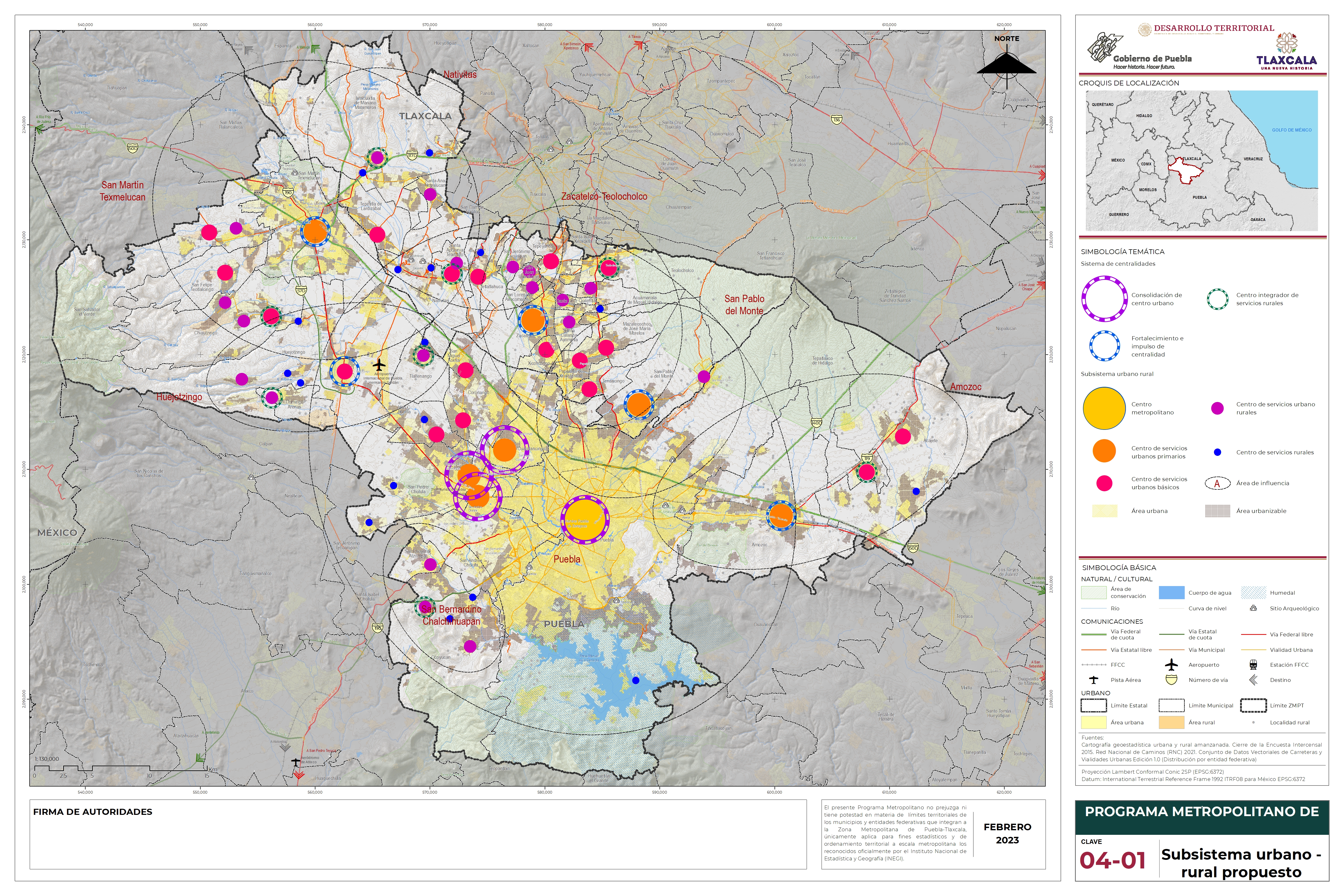The height and width of the screenshot is (896, 1344).
Task: Click the Gobierno de Puebla logo
Action: [1139, 50]
